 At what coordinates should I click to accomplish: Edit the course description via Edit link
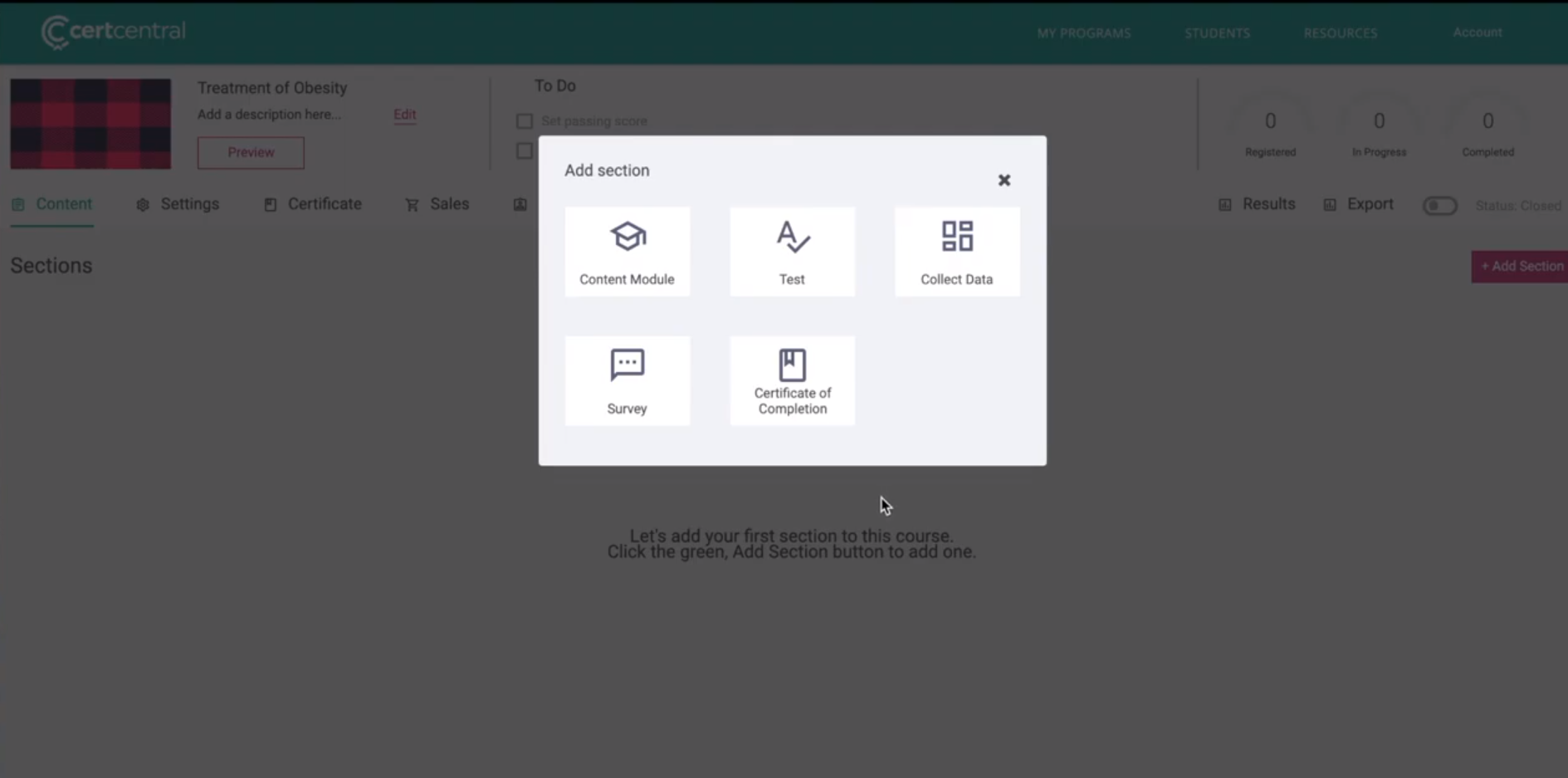pos(404,115)
